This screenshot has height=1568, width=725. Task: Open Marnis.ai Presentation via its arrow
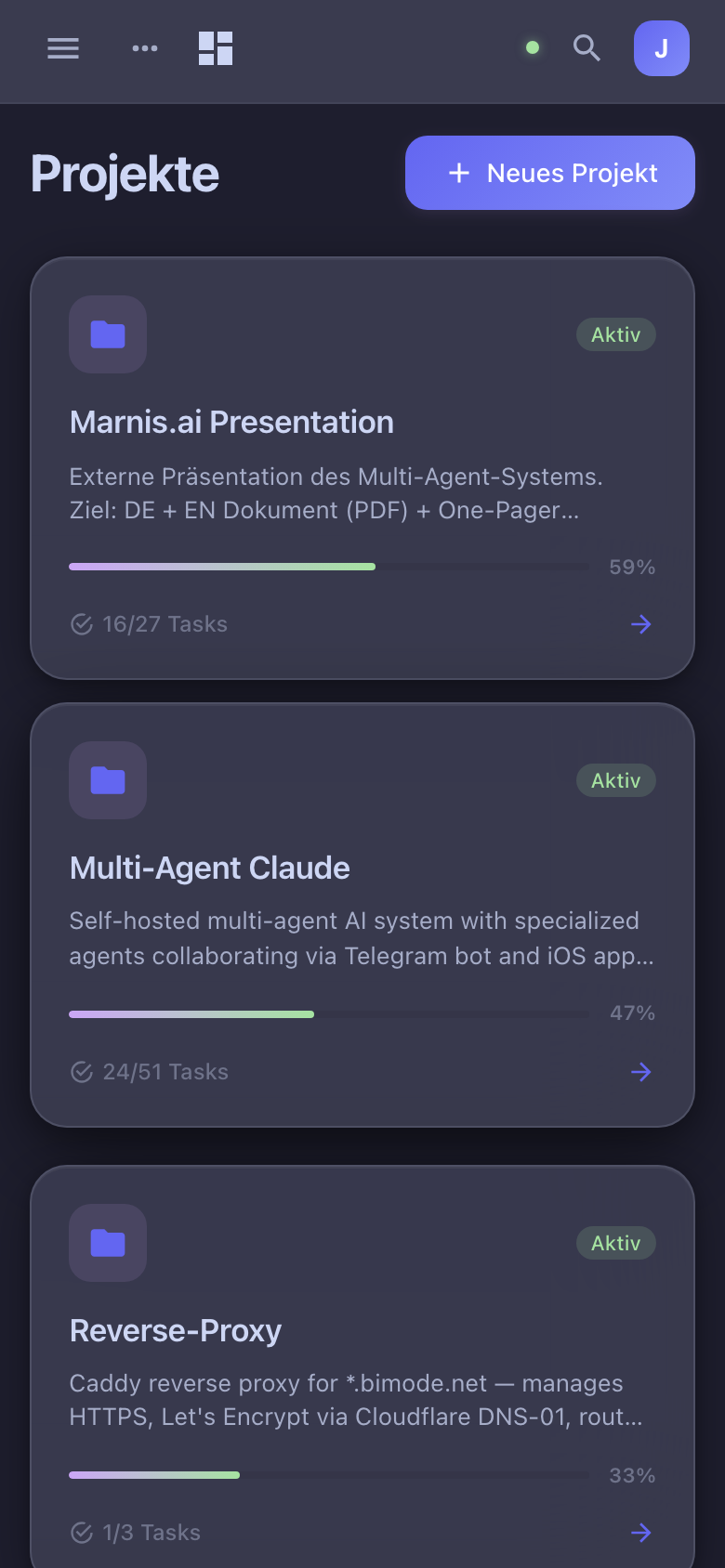(x=640, y=624)
